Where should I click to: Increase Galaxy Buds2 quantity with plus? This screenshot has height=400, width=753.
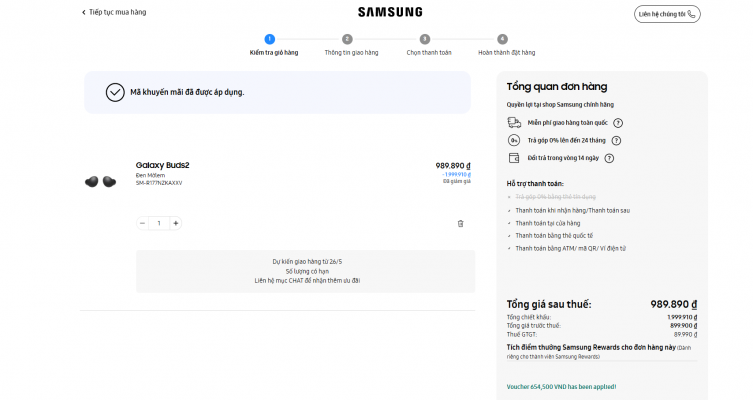click(x=176, y=223)
